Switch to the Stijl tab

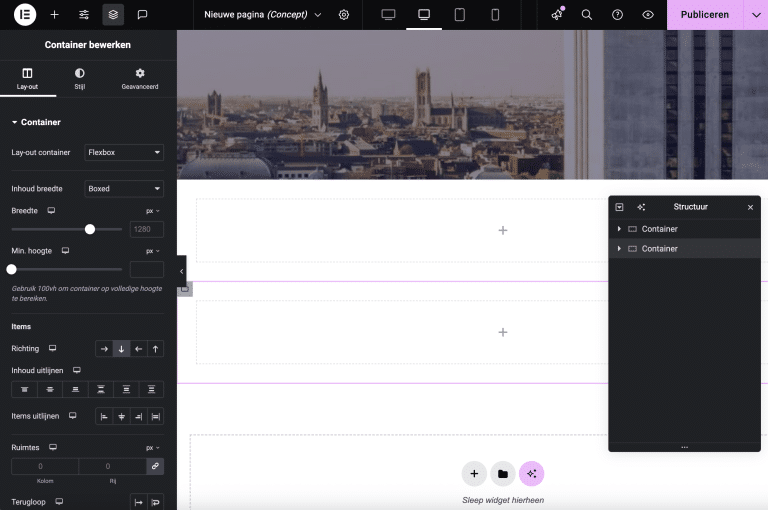tap(80, 79)
